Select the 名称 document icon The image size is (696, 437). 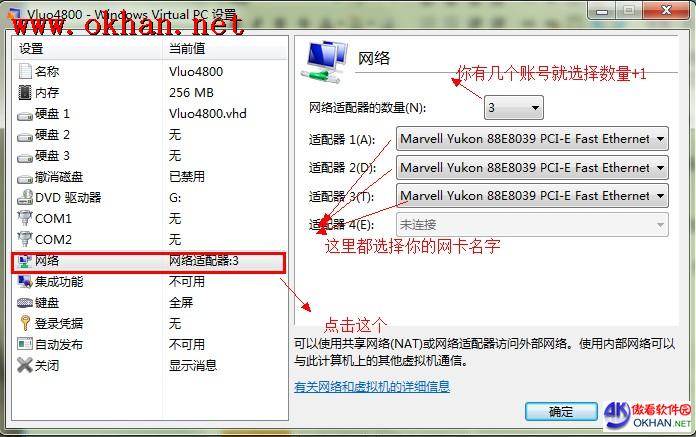(x=25, y=71)
